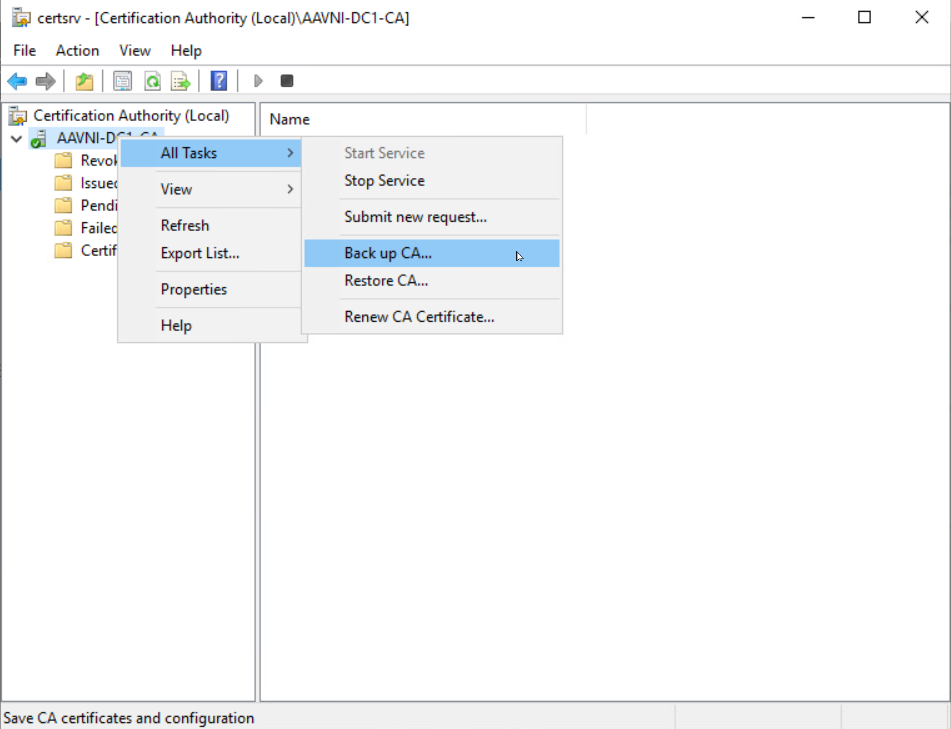This screenshot has height=729, width=951.
Task: Open the Action menu
Action: click(77, 50)
